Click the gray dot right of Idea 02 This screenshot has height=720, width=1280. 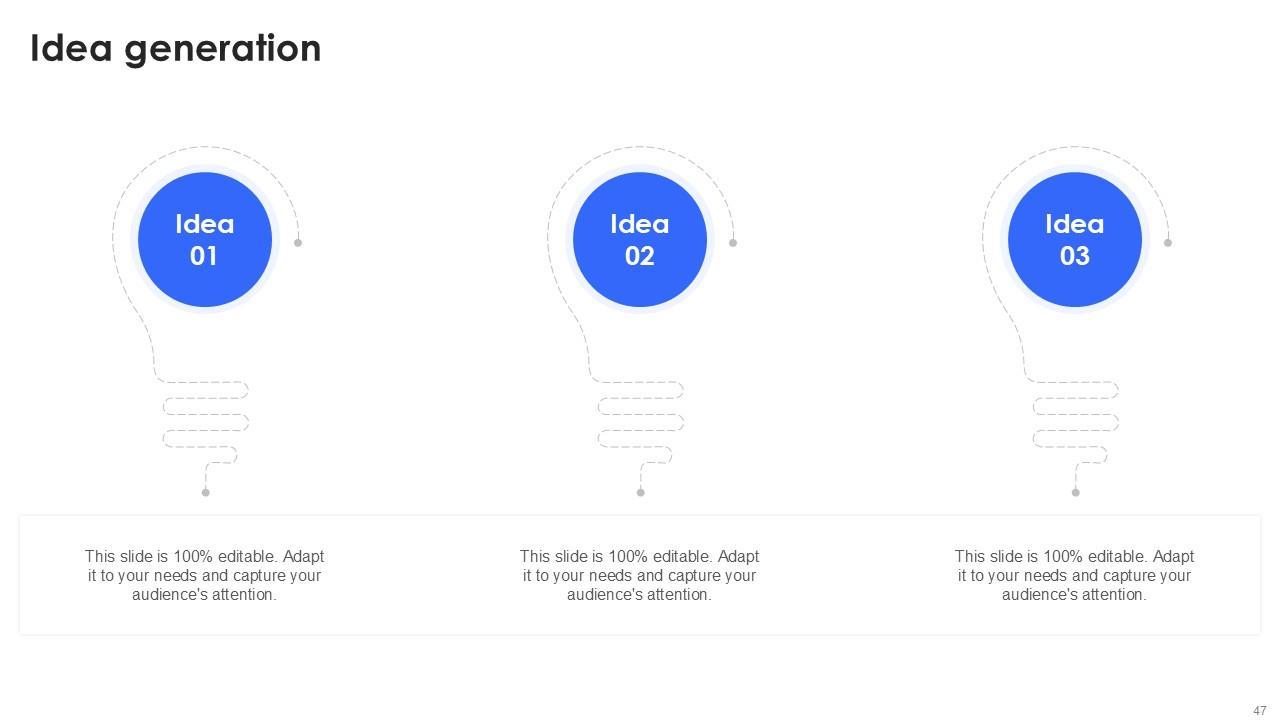tap(733, 242)
